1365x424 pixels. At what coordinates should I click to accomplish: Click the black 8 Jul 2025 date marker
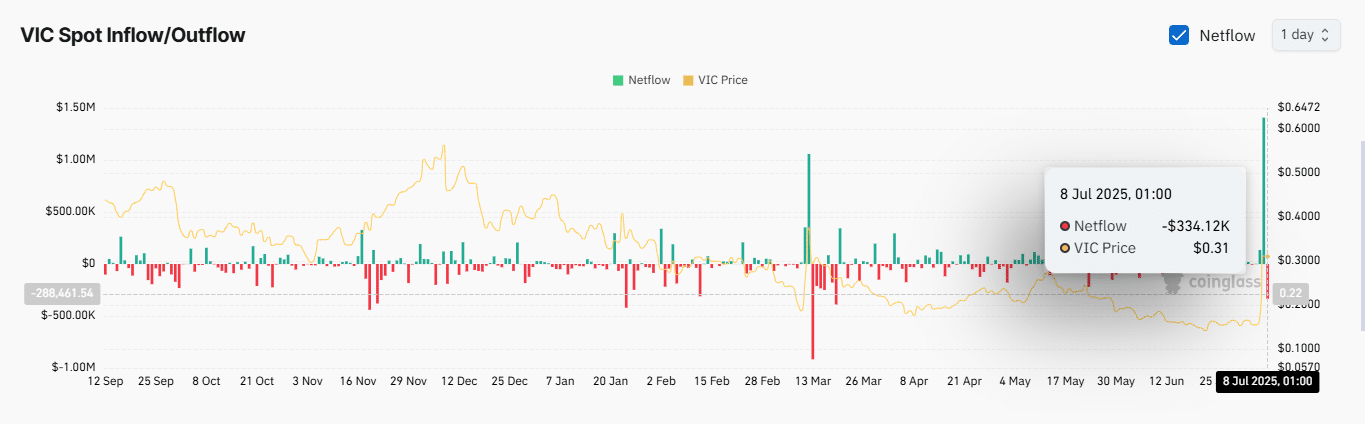point(1267,381)
